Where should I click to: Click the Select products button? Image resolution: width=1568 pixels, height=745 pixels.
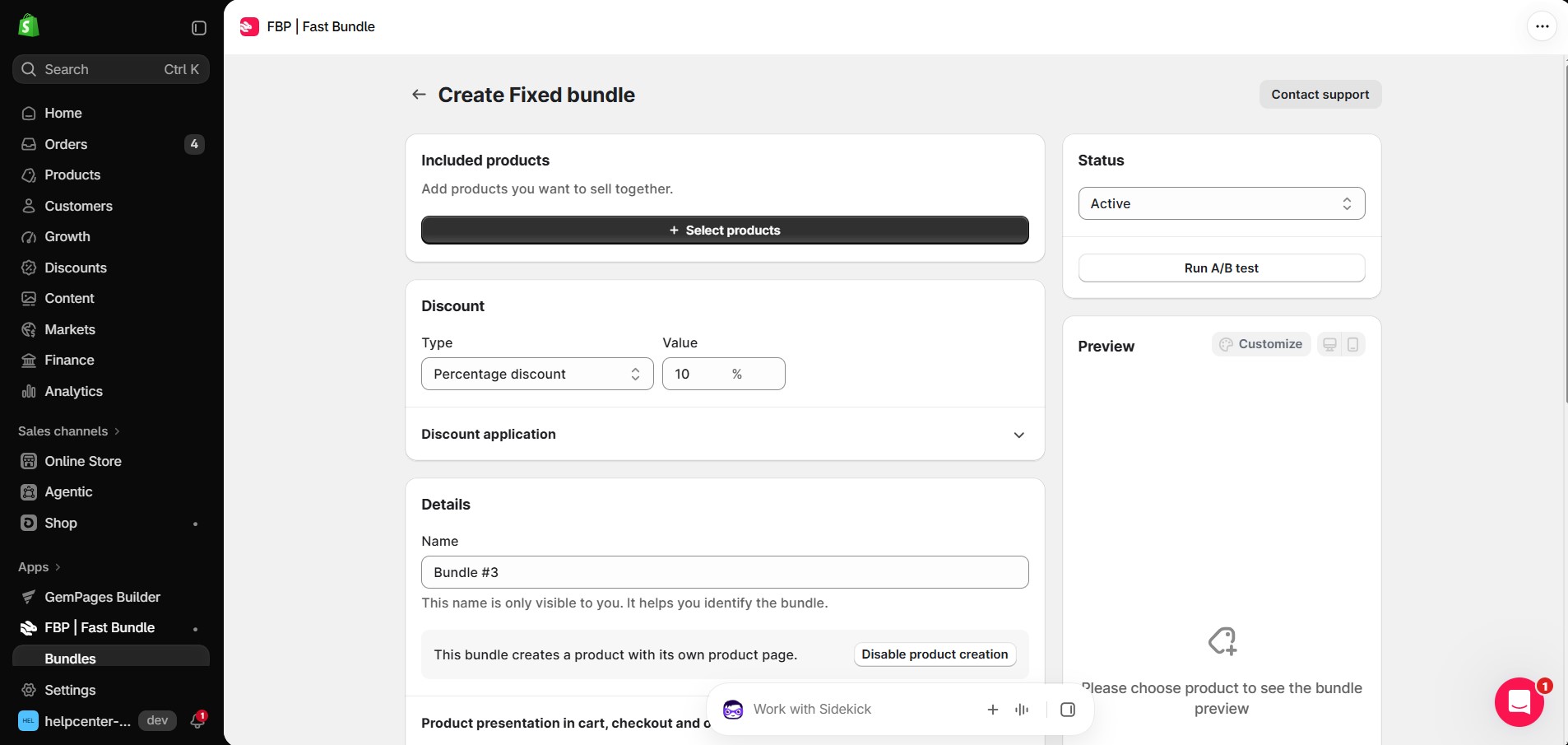tap(725, 230)
